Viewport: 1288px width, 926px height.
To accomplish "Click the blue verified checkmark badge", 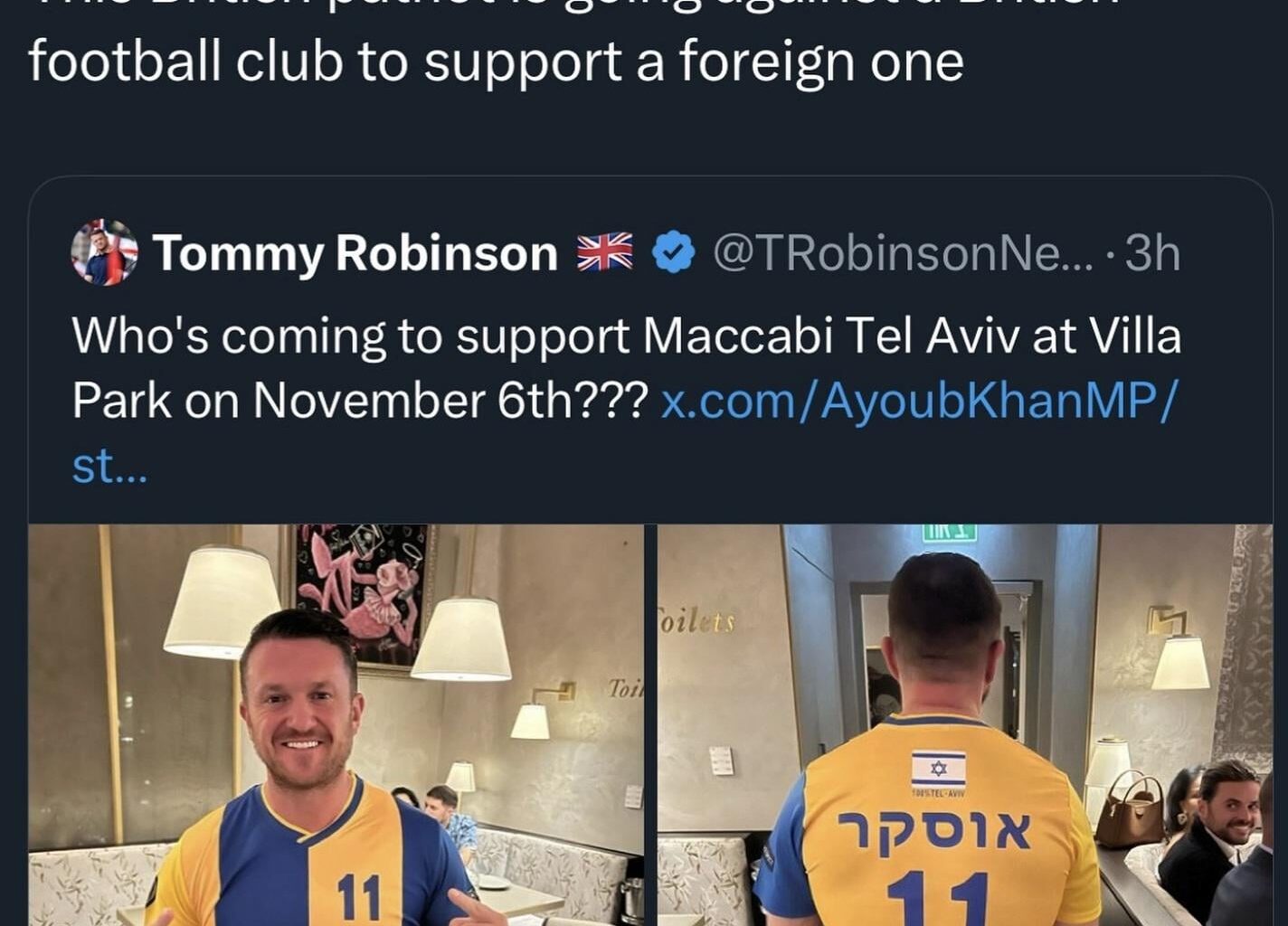I will [673, 253].
